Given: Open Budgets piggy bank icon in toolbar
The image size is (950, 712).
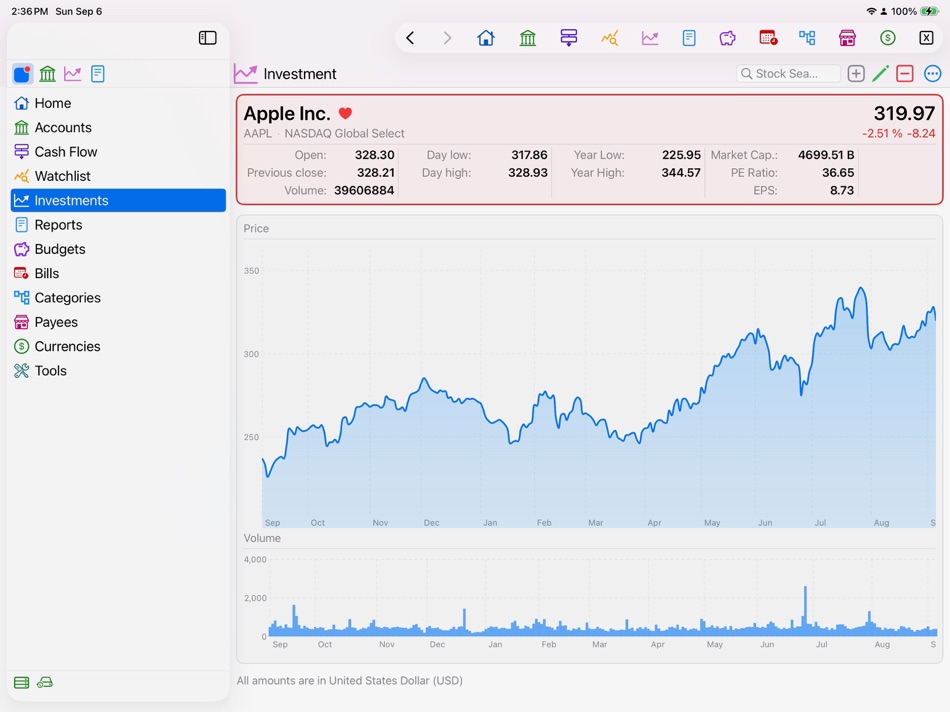Looking at the screenshot, I should tap(728, 38).
